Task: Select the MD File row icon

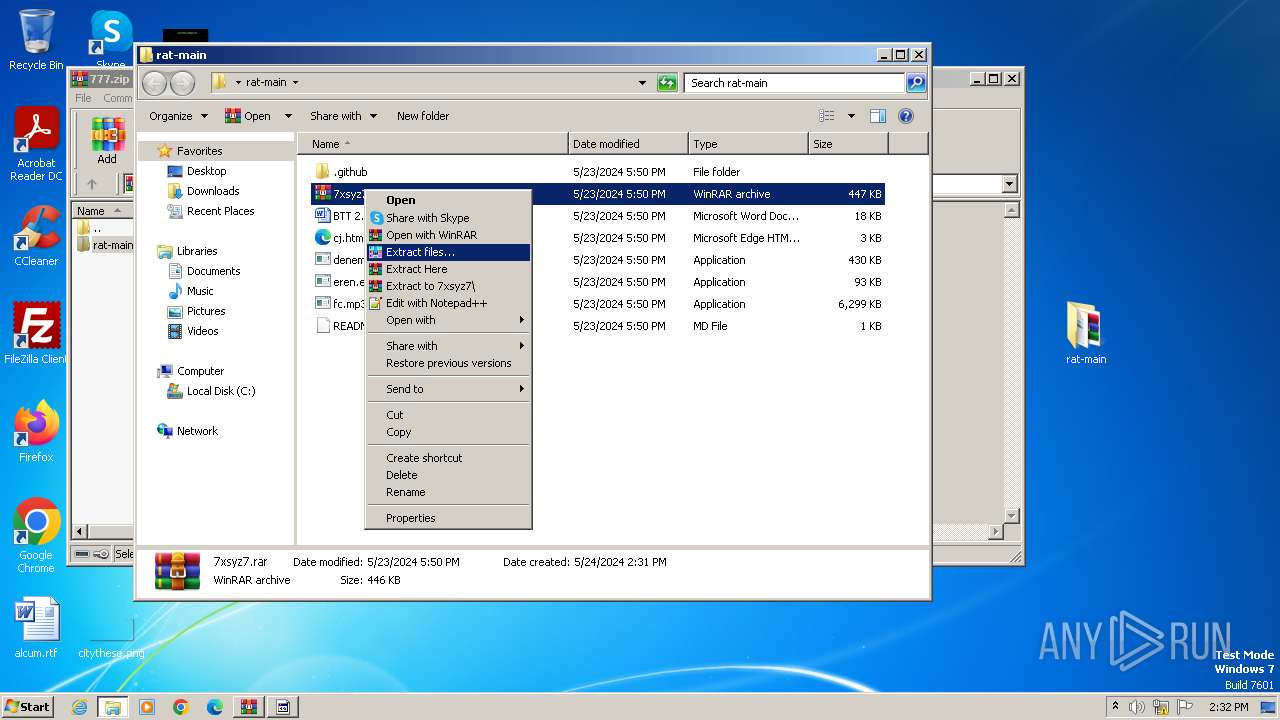Action: 323,326
